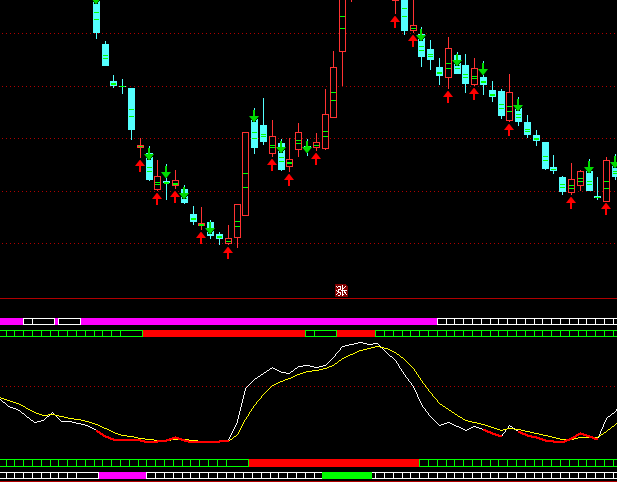617x482 pixels.
Task: Click the red arrow under the lowest candle
Action: click(228, 252)
